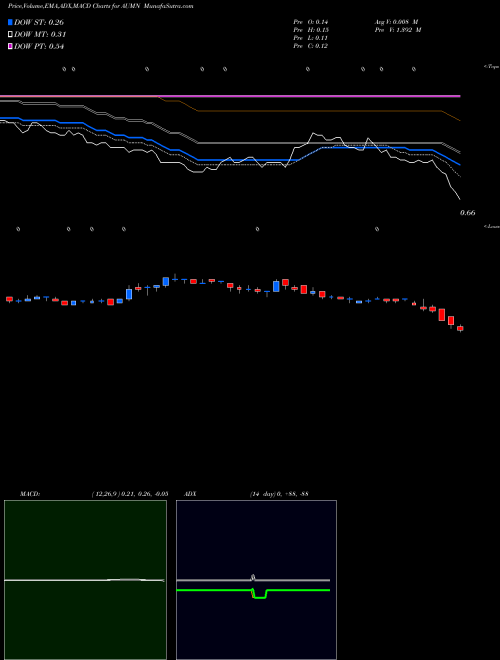Click the '<Lows' axis label
Image resolution: width=500 pixels, height=660 pixels.
[492, 226]
